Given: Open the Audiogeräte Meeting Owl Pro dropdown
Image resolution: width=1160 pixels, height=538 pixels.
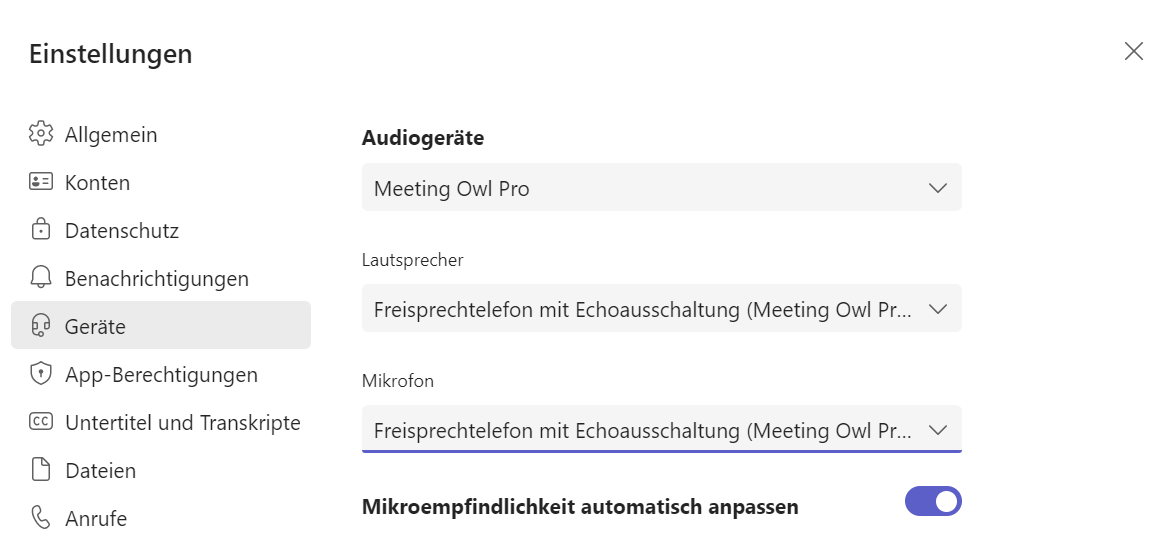Looking at the screenshot, I should coord(661,188).
